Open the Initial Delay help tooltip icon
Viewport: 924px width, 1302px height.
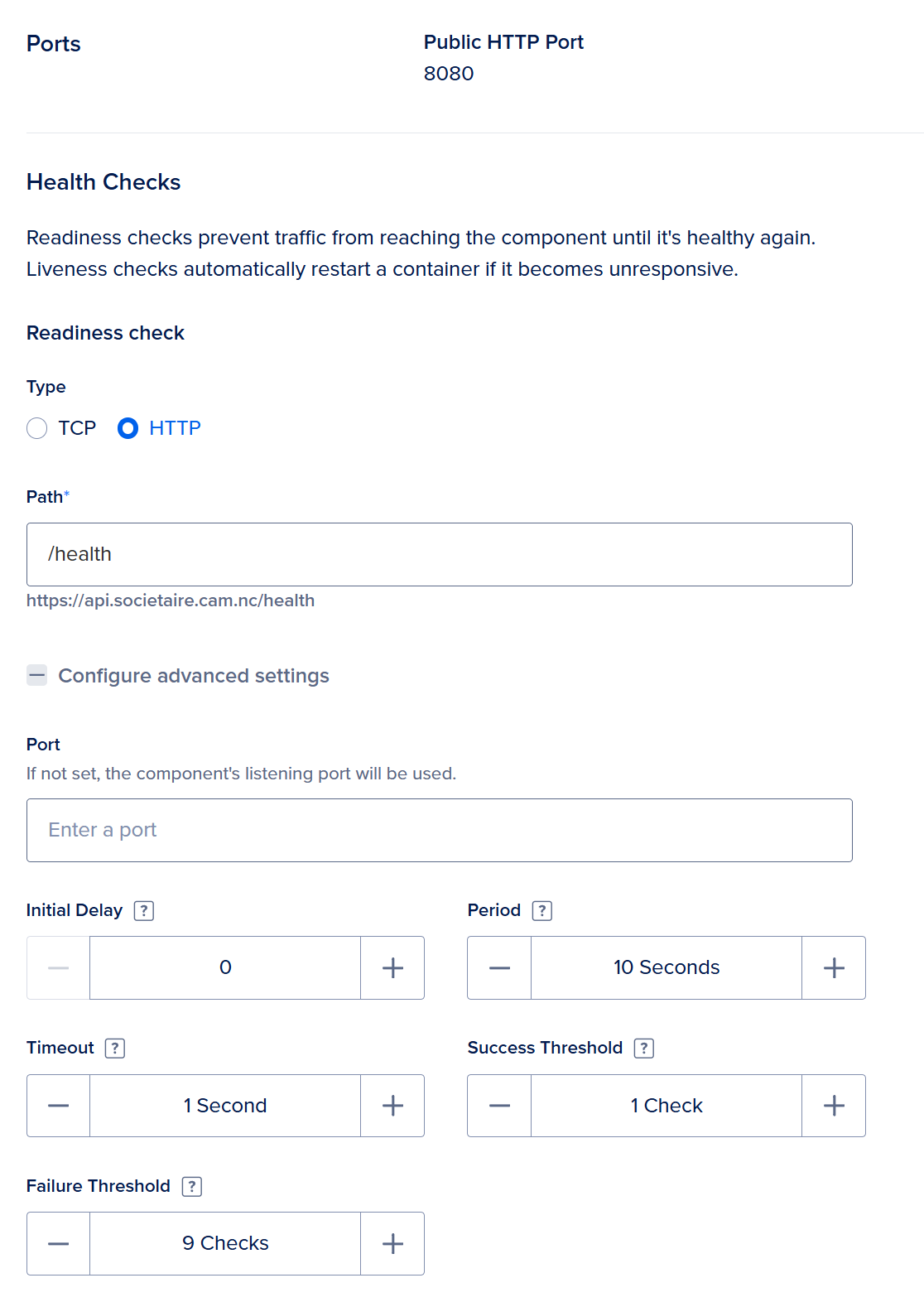coord(144,911)
